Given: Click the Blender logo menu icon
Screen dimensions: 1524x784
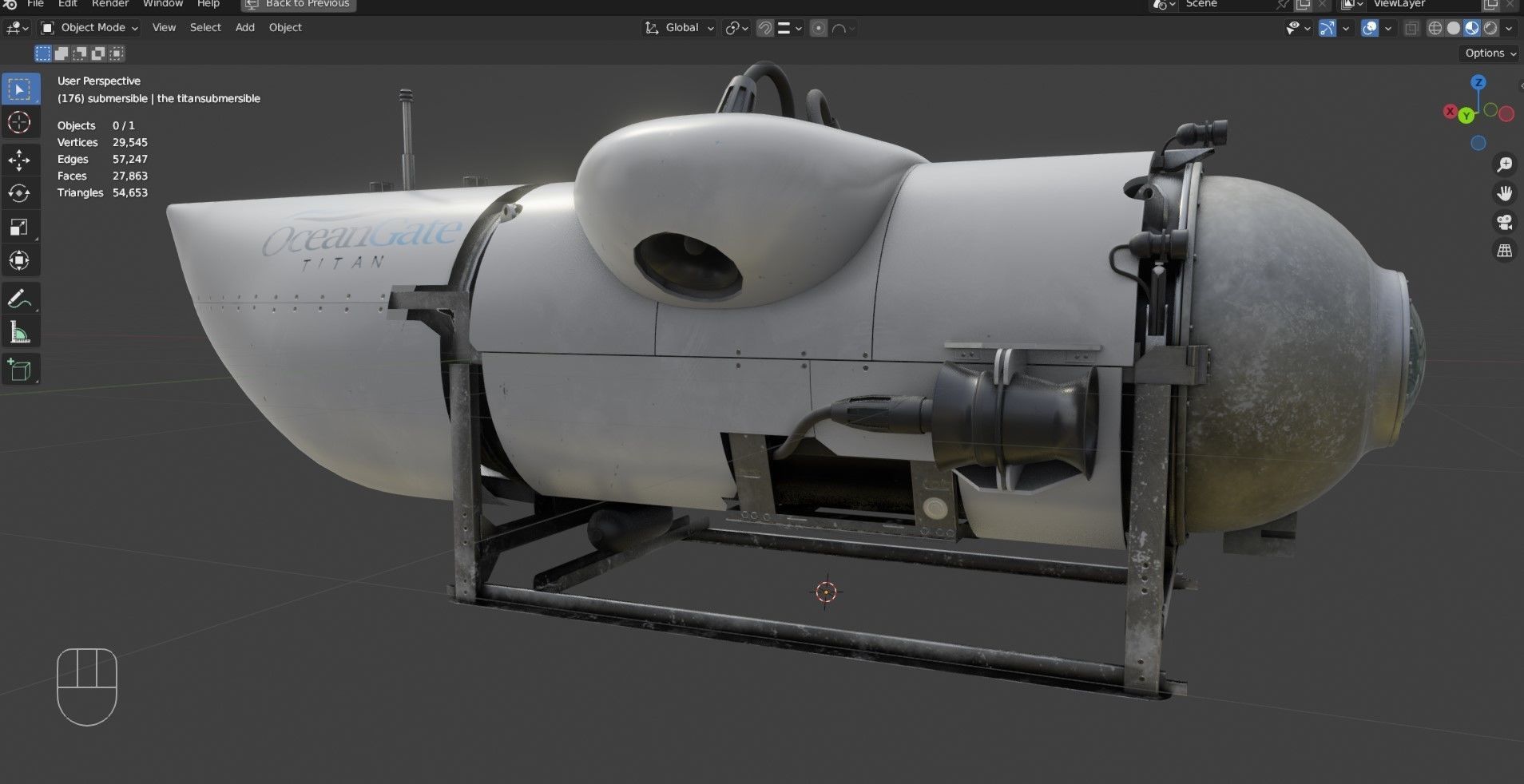Looking at the screenshot, I should pos(10,4).
